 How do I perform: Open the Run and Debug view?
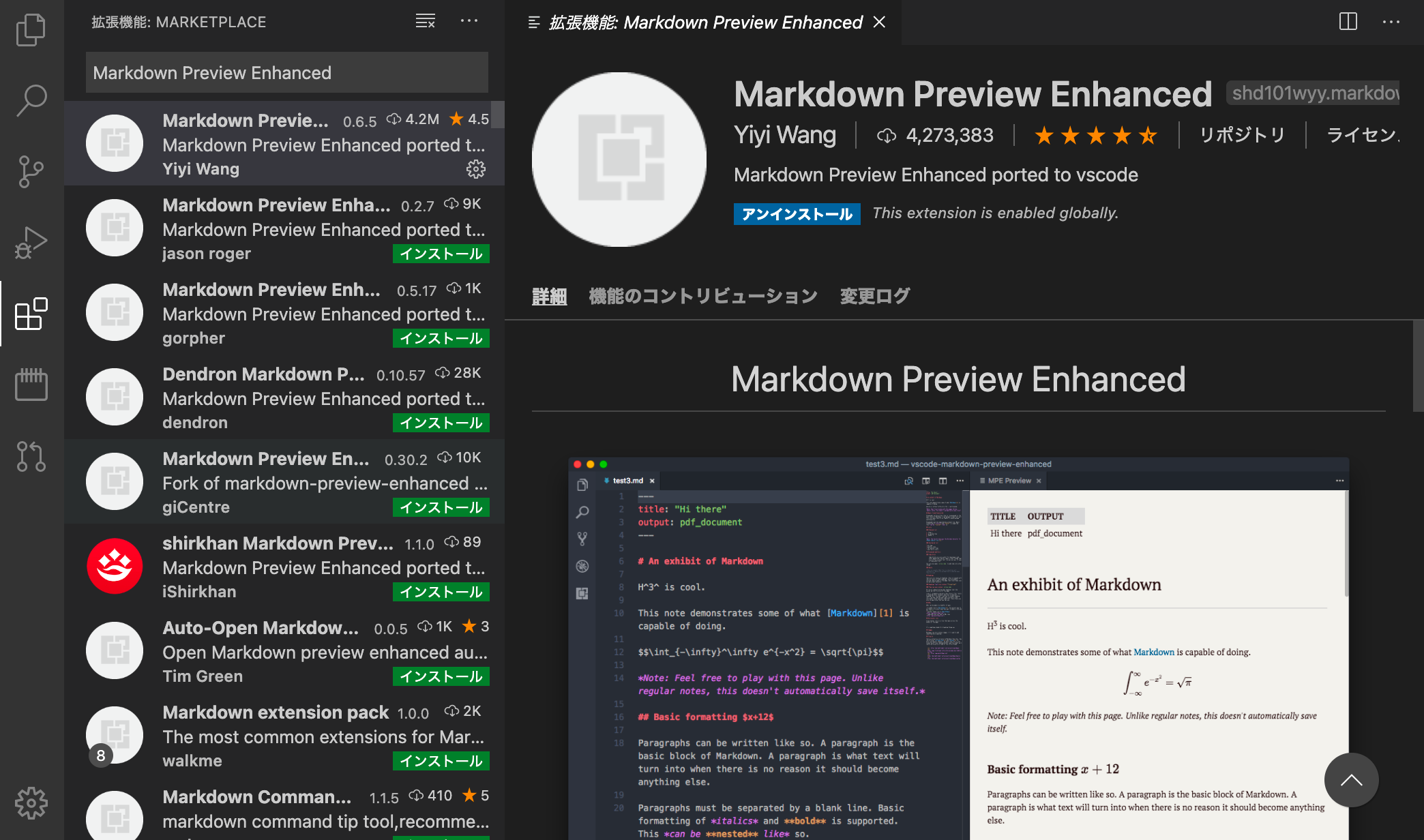tap(31, 243)
